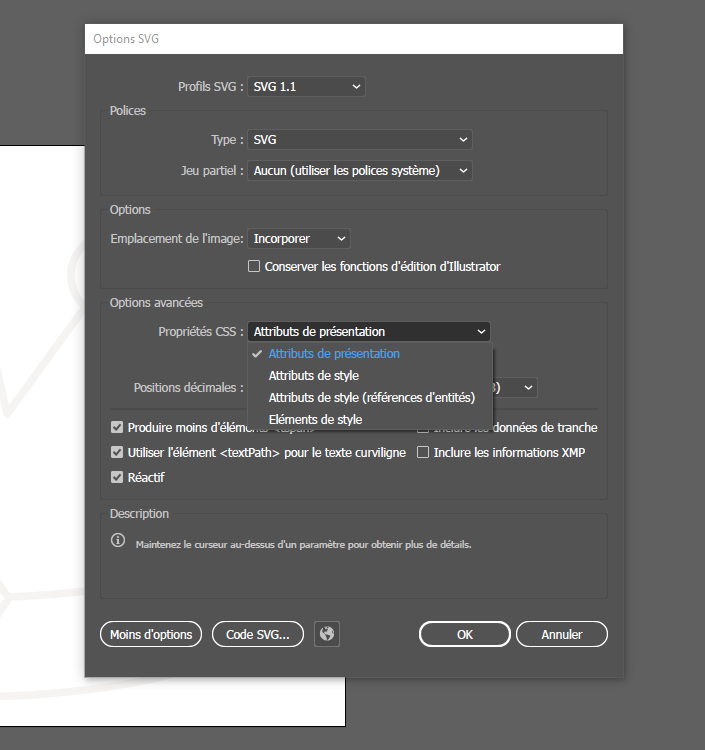Open Code SVG... viewer button
The width and height of the screenshot is (705, 750).
pos(258,634)
